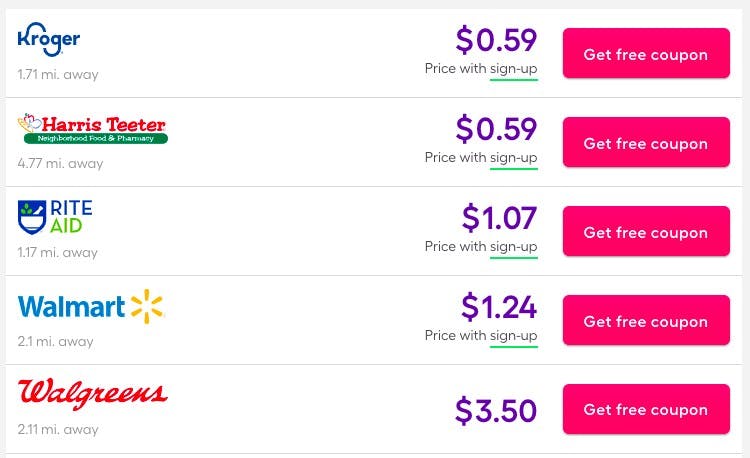This screenshot has height=458, width=750.
Task: Get free coupon for Harris Teeter
Action: click(x=646, y=143)
